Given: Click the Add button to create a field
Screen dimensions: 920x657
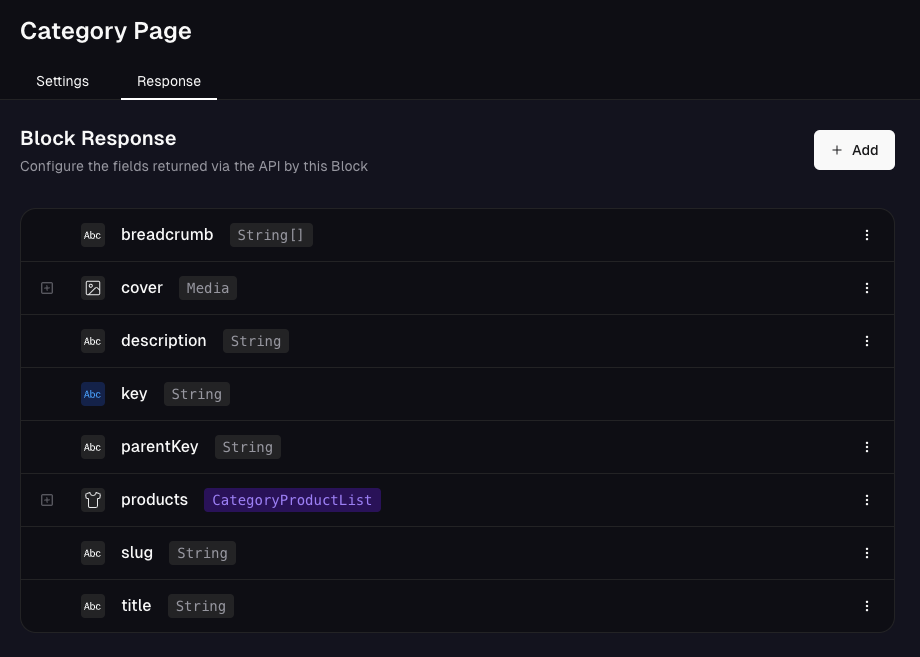Looking at the screenshot, I should point(854,150).
